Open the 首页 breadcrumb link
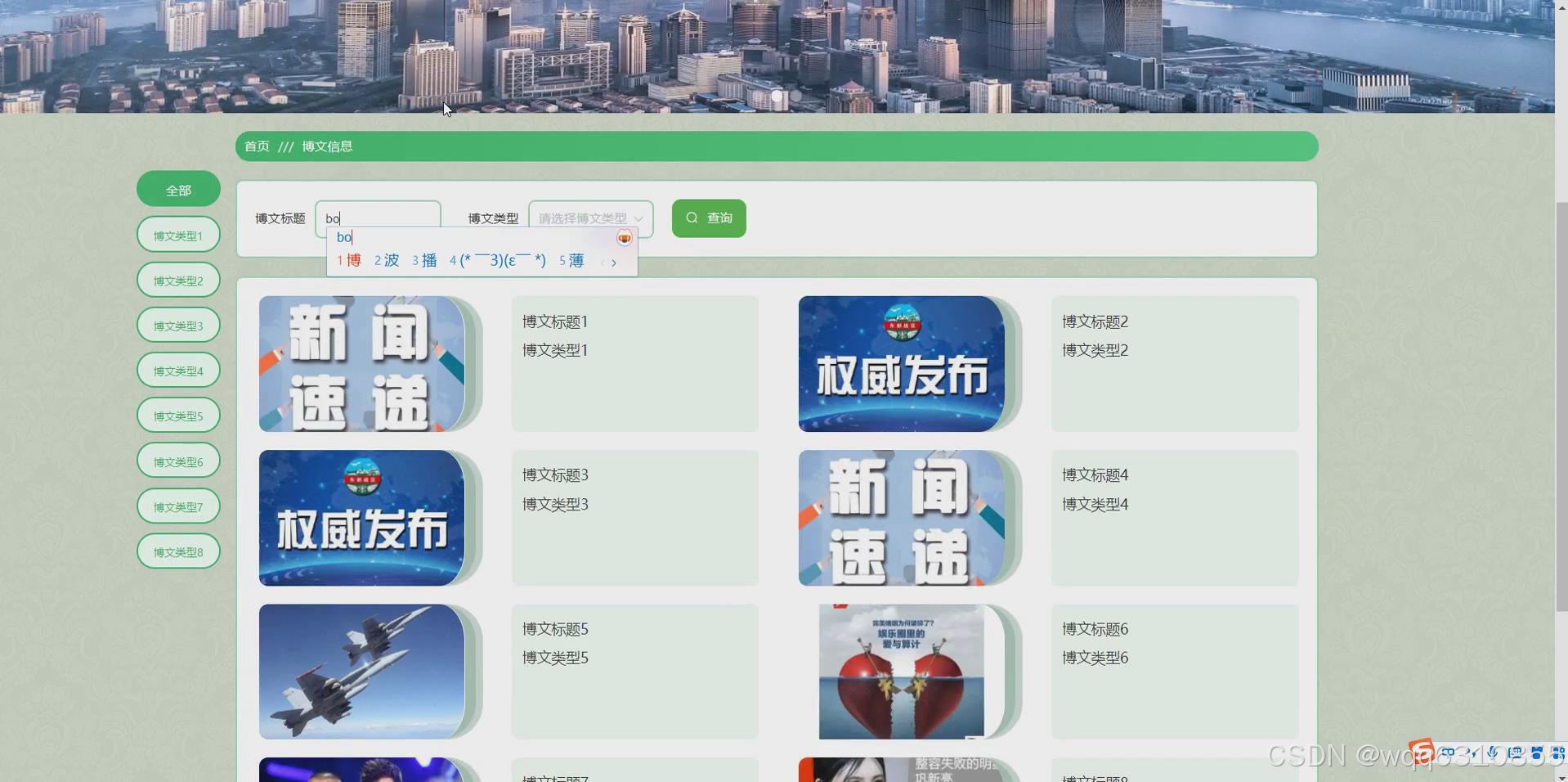The image size is (1568, 782). [255, 146]
